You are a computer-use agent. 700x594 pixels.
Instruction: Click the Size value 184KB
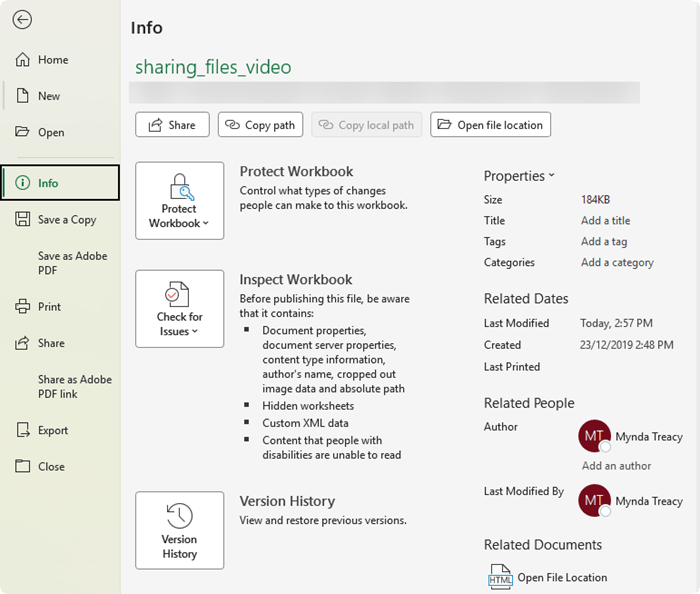pos(595,199)
